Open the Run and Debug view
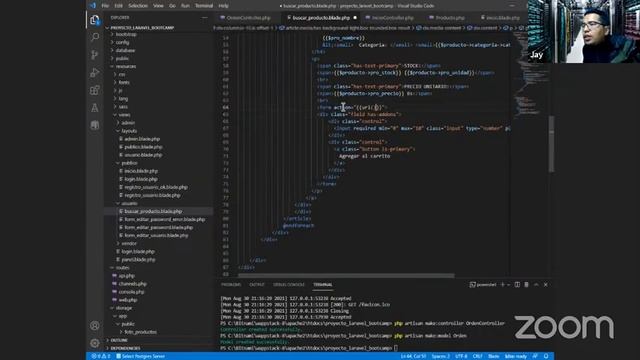The image size is (640, 360). point(95,72)
